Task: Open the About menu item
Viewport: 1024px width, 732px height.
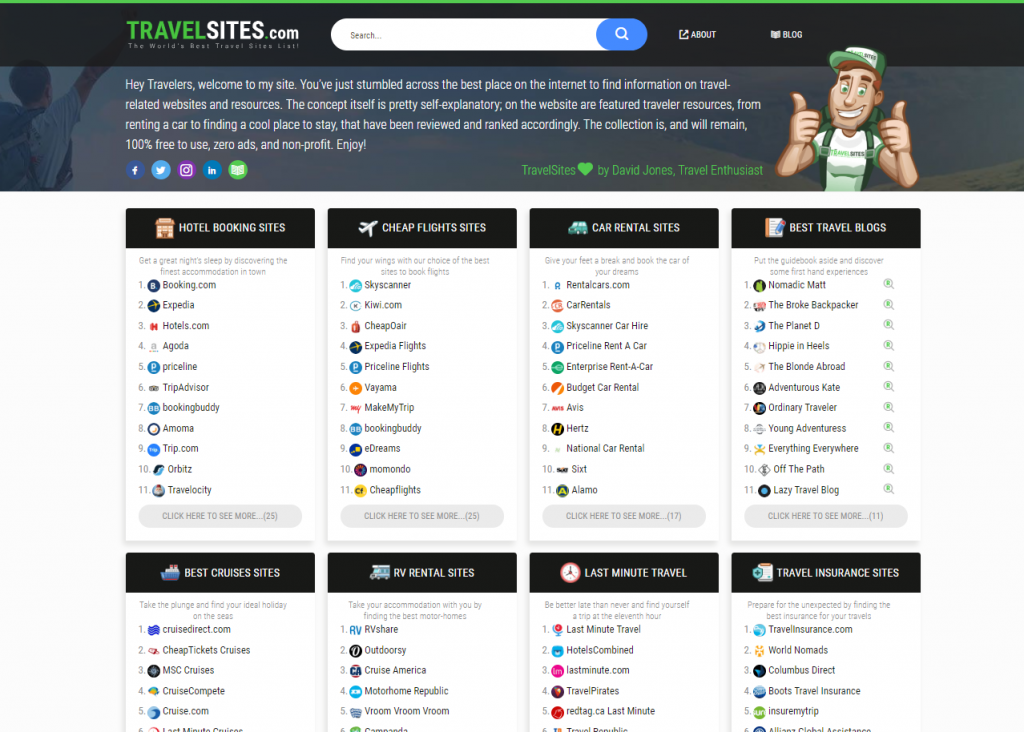Action: tap(697, 35)
